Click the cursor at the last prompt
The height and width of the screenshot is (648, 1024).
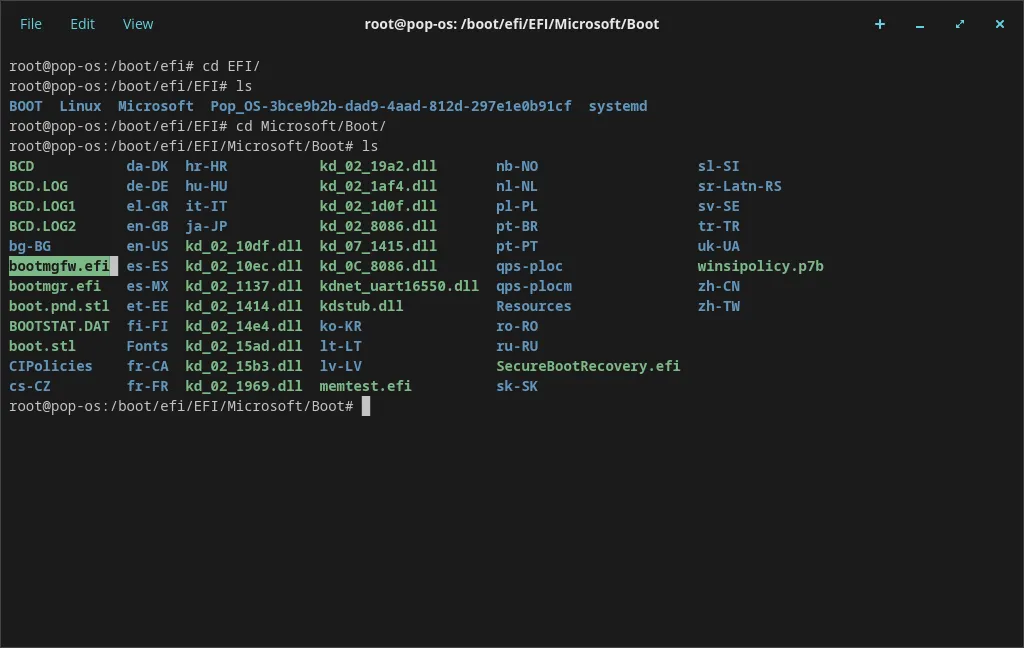point(366,406)
